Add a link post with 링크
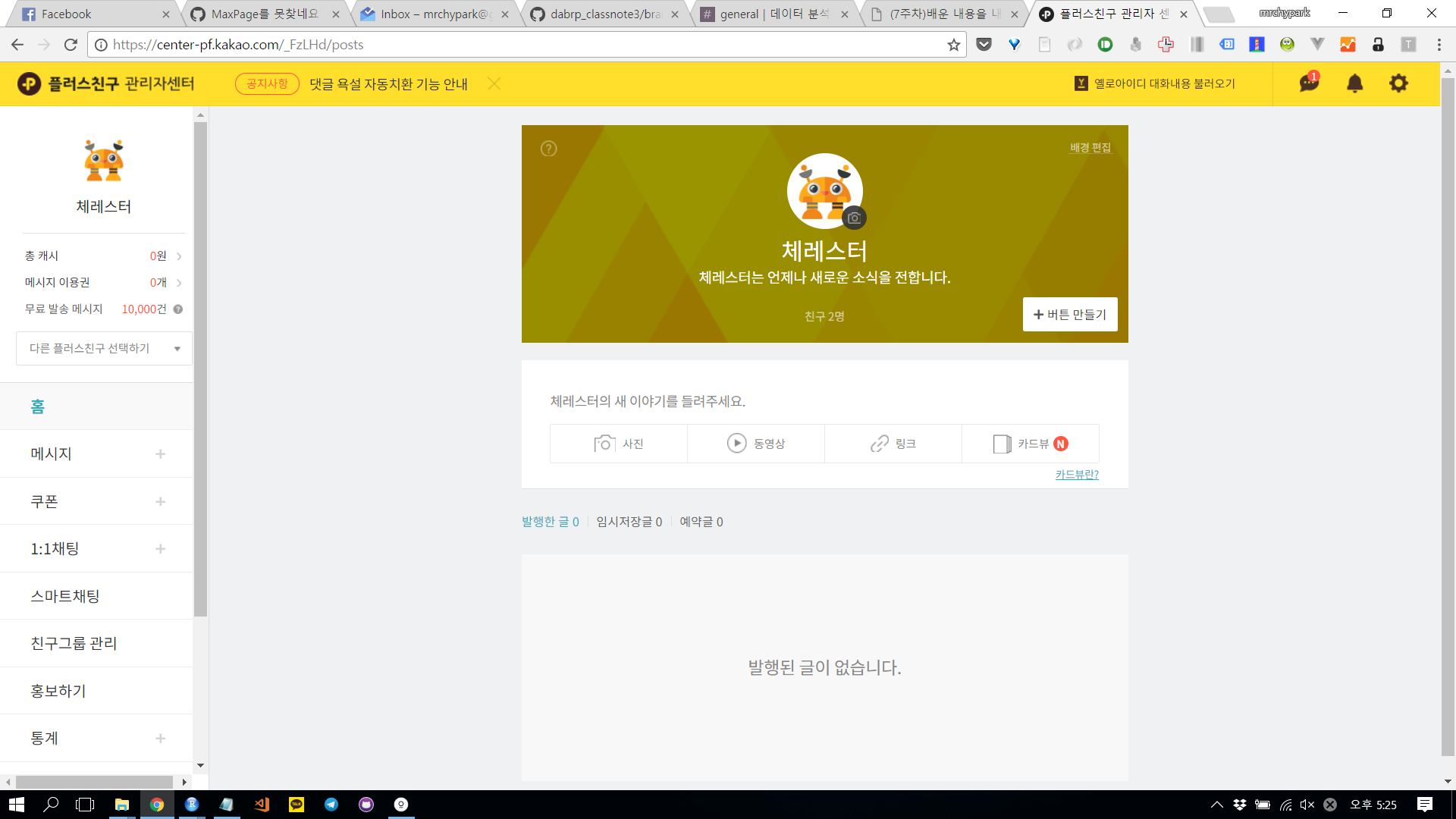 (893, 444)
